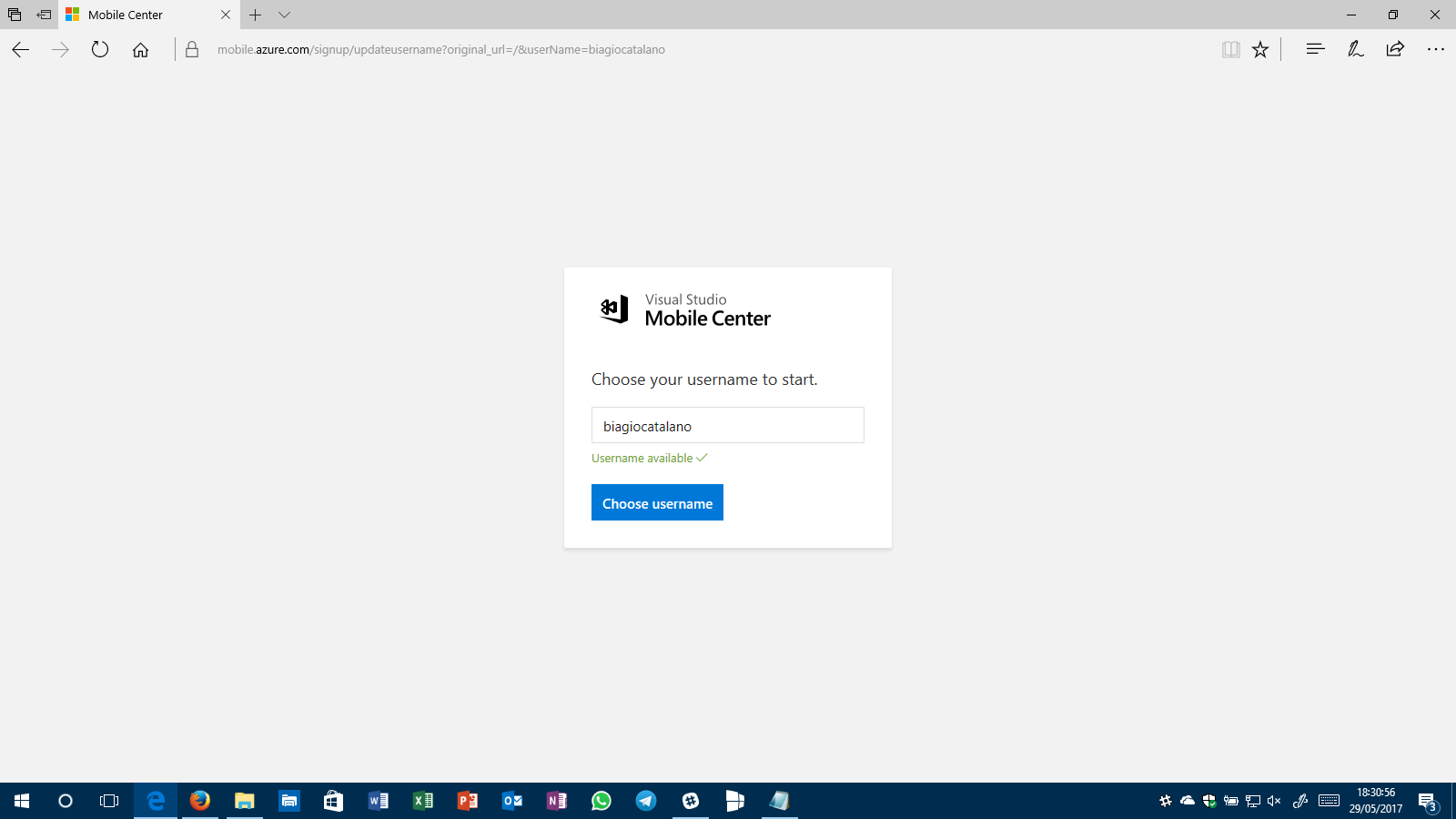
Task: Open a new browser tab
Action: 256,15
